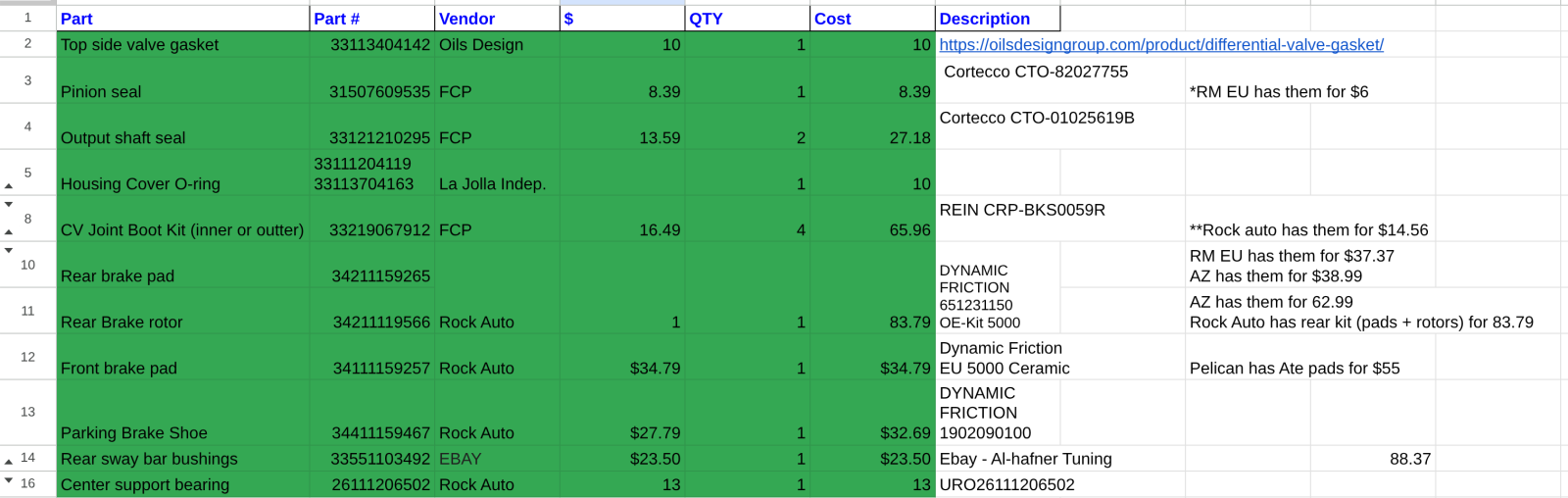Click hidden-rows down arrow beside row 16 number
The image size is (1568, 498).
pyautogui.click(x=9, y=480)
